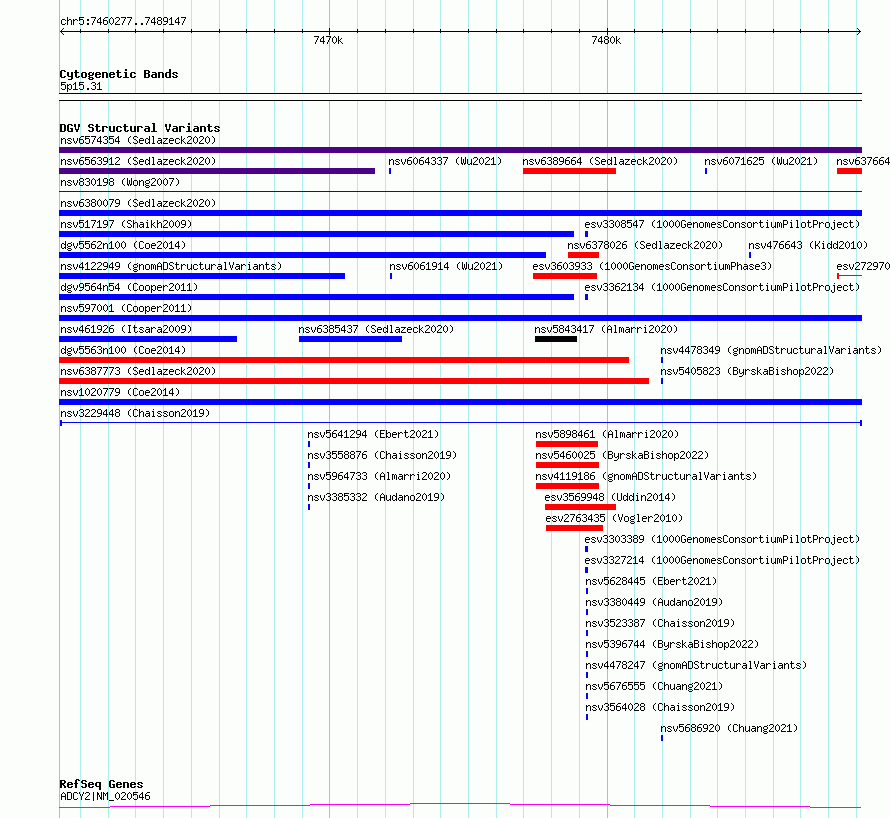Select nsv4122949 gnomAD variant label
The width and height of the screenshot is (890, 818).
[x=171, y=266]
